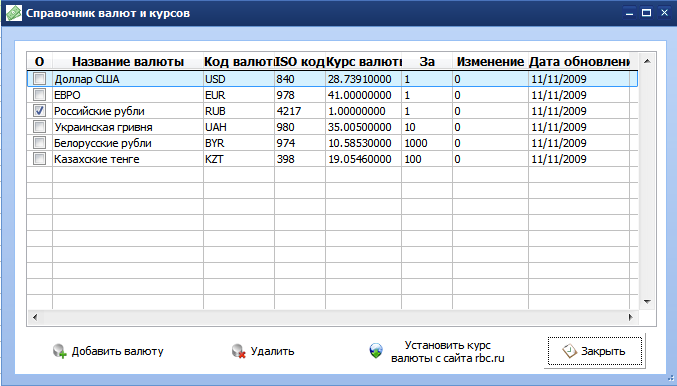Click the globe download icon for rbc.ru
Screen dimensions: 677x386
[x=376, y=351]
